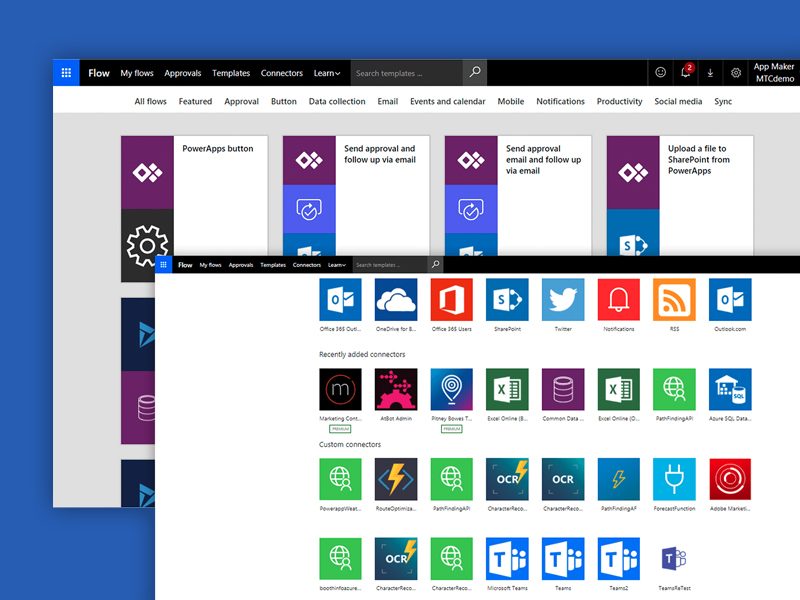This screenshot has height=600, width=800.
Task: Open the Outlook.com connector
Action: click(x=730, y=299)
